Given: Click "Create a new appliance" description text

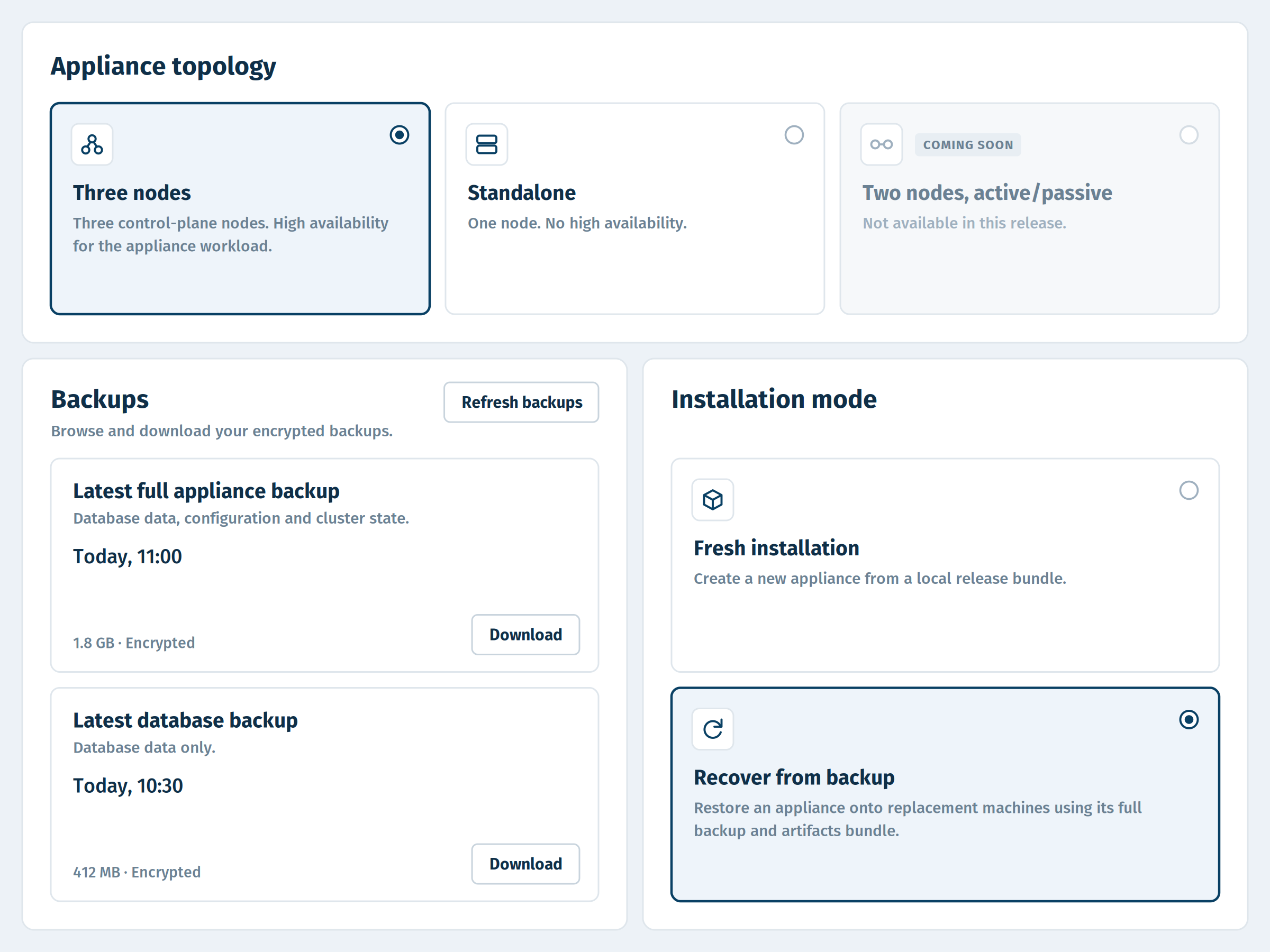Looking at the screenshot, I should 879,579.
